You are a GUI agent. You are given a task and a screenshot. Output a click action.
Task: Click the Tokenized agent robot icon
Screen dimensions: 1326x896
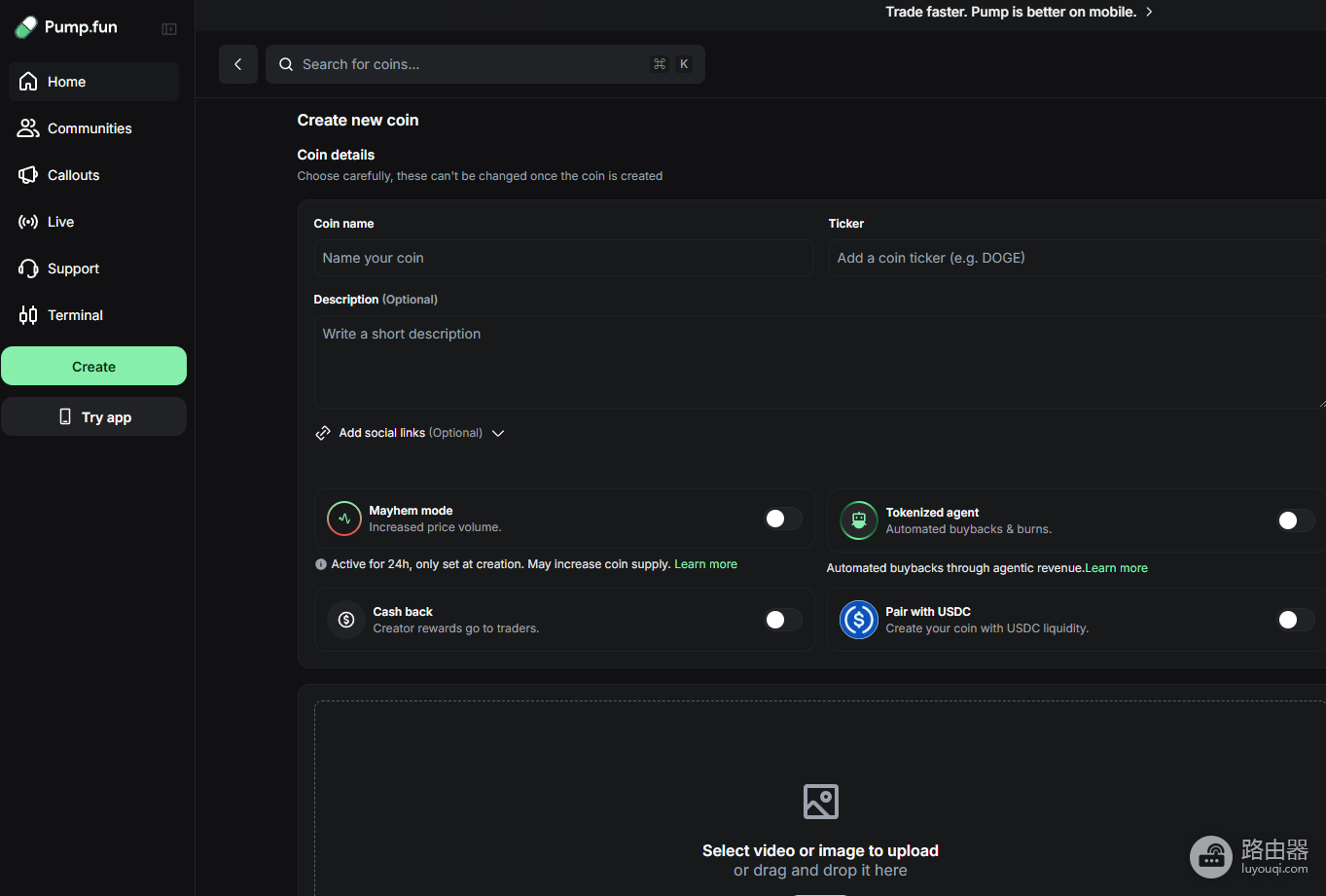click(859, 520)
